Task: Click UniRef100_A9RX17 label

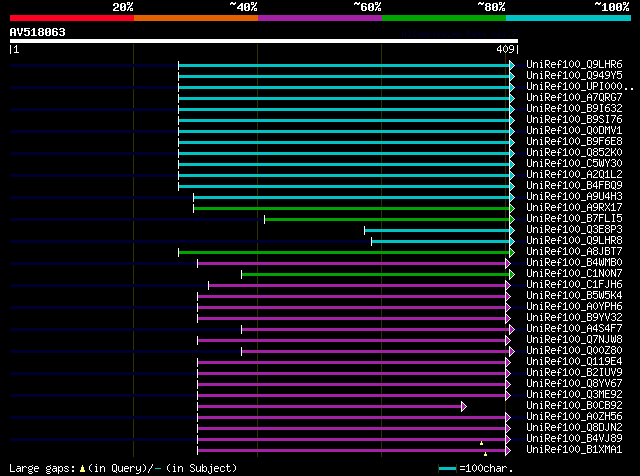Action: 574,208
